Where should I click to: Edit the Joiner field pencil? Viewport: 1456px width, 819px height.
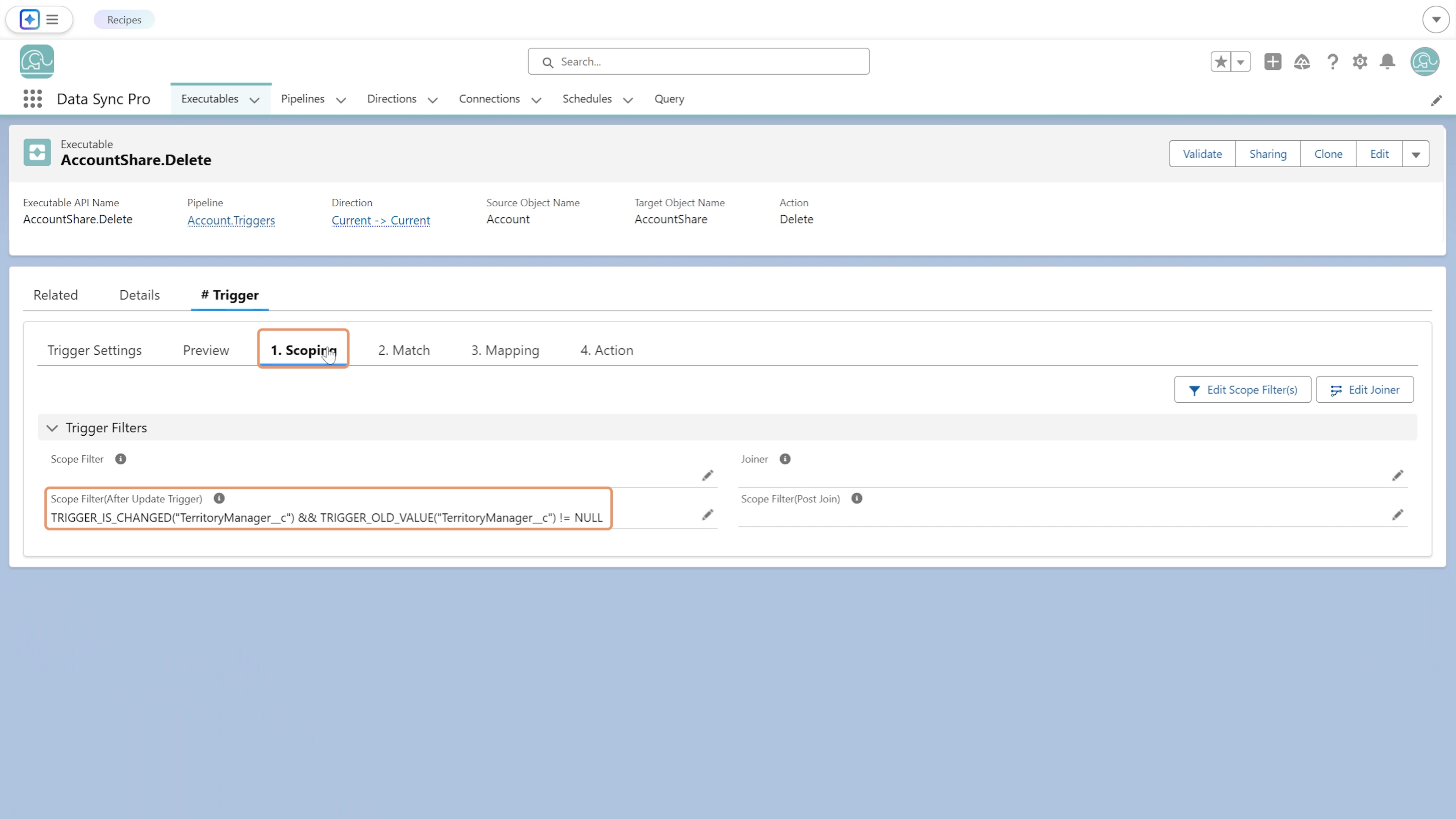[x=1398, y=475]
